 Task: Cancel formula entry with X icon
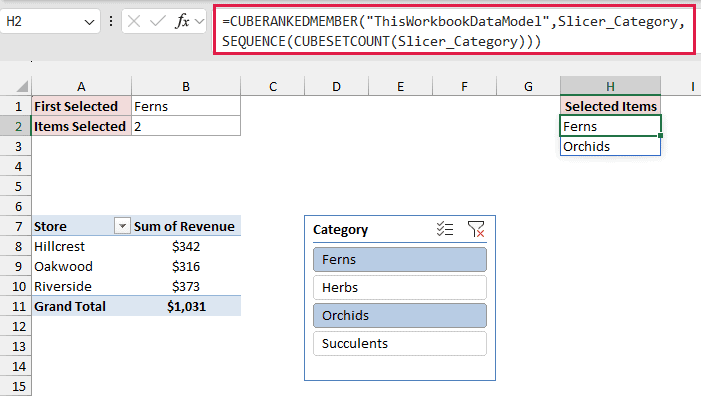click(134, 21)
